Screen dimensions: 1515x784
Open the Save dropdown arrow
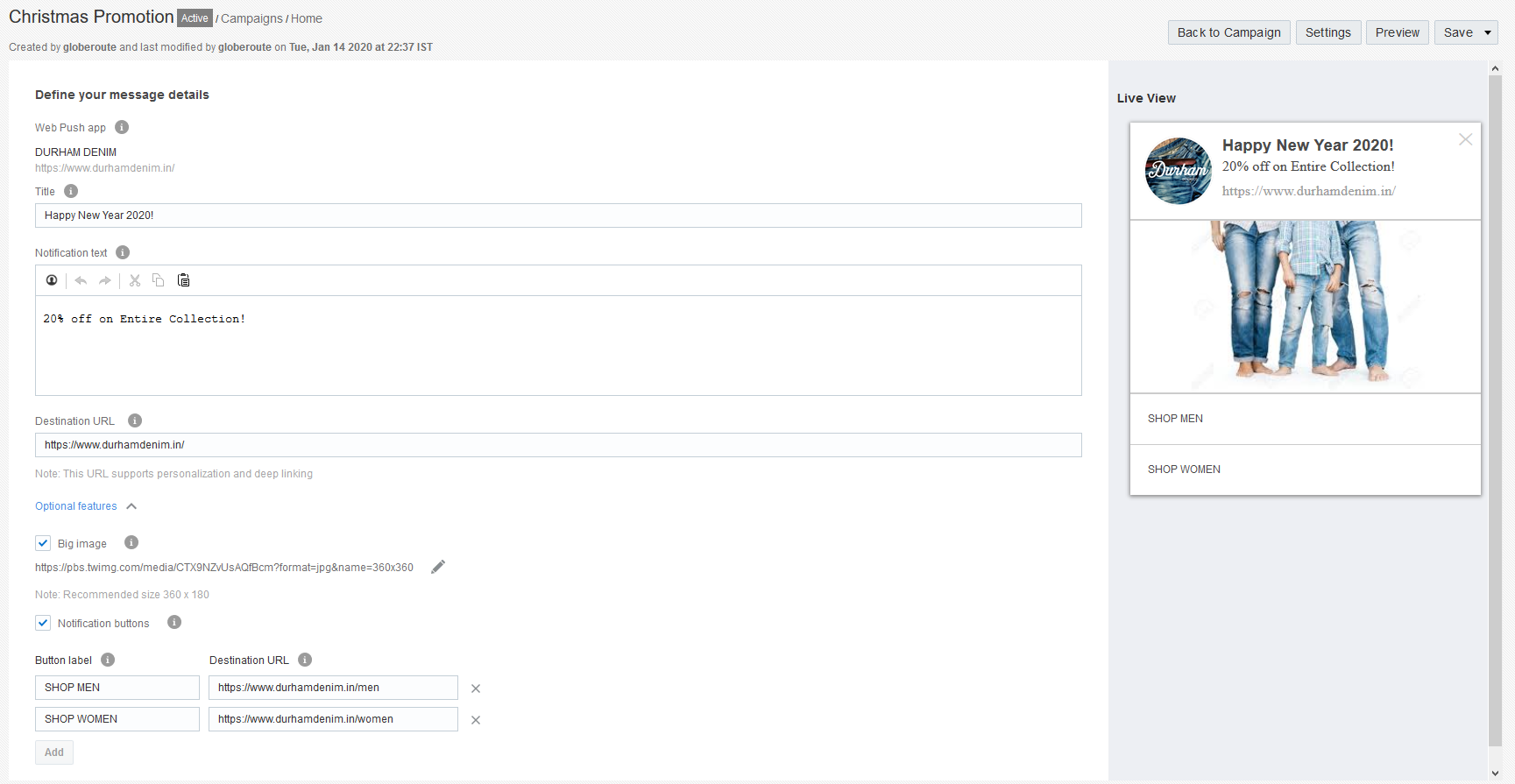(x=1488, y=32)
